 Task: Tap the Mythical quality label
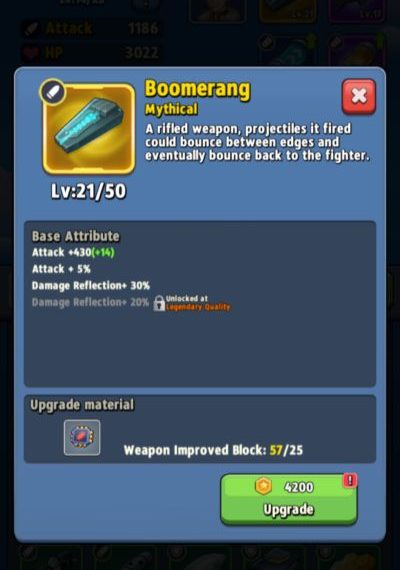coord(171,109)
